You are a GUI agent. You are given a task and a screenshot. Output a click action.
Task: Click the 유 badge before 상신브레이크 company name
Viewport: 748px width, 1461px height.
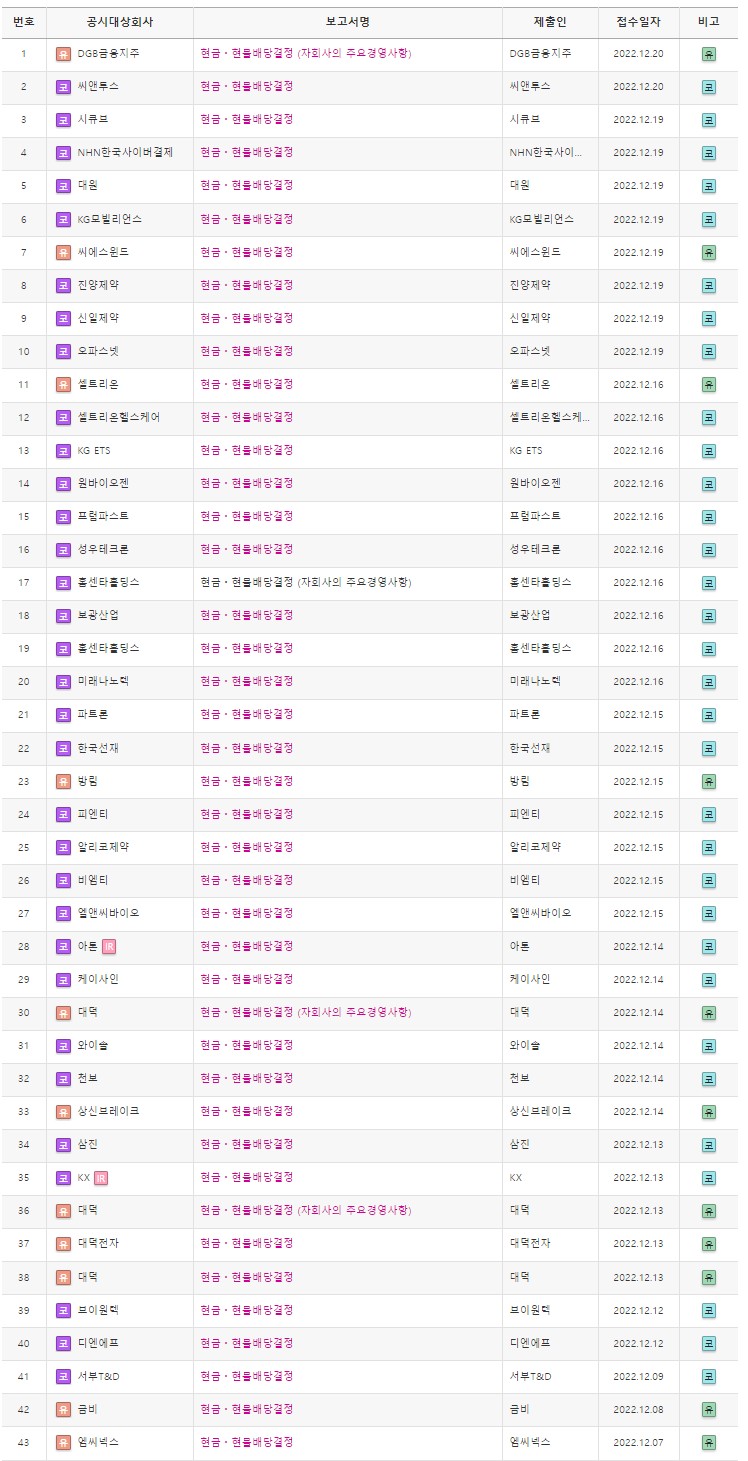[x=63, y=1111]
